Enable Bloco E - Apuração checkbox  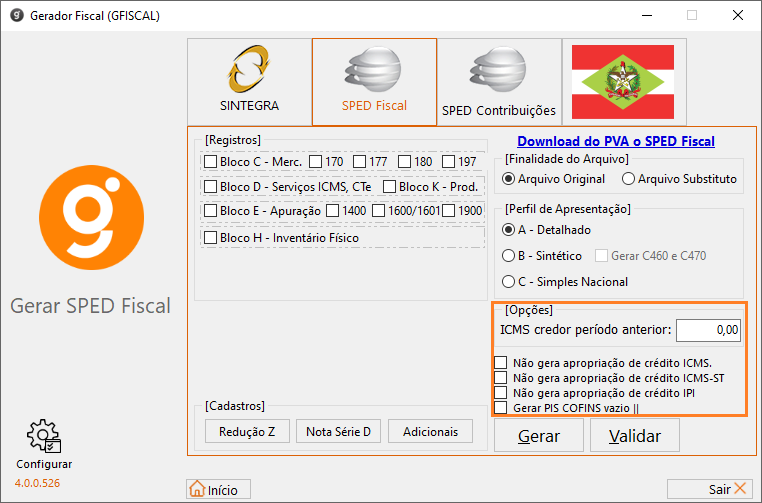coord(210,210)
